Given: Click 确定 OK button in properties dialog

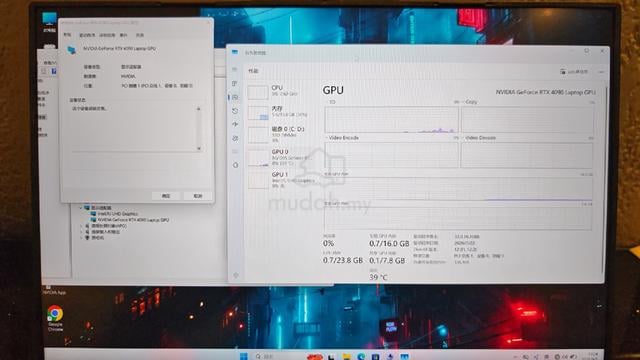Looking at the screenshot, I should tap(166, 196).
